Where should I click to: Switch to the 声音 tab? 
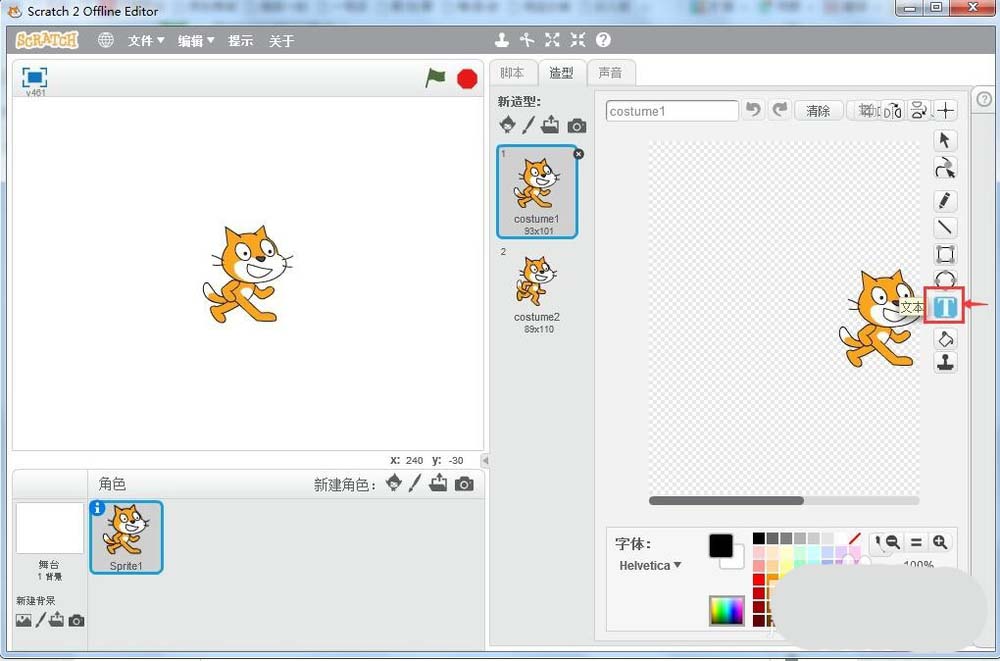pyautogui.click(x=609, y=73)
